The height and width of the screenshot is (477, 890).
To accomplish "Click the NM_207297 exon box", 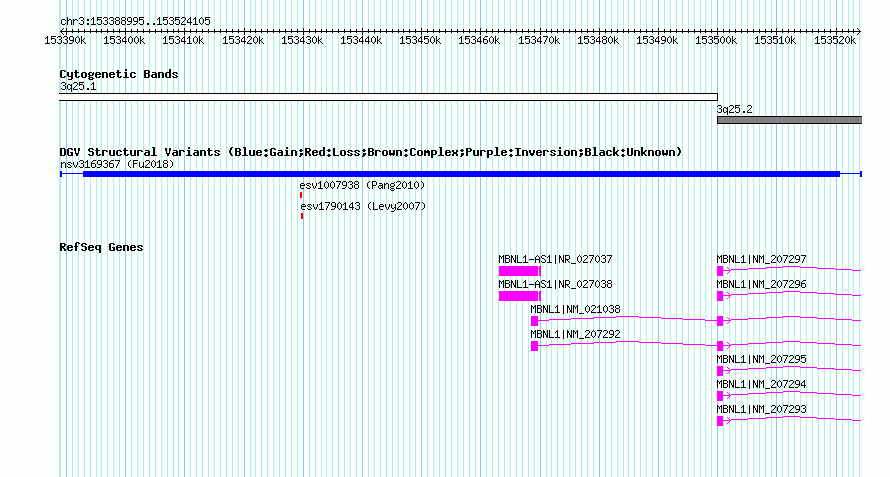I will (x=720, y=271).
